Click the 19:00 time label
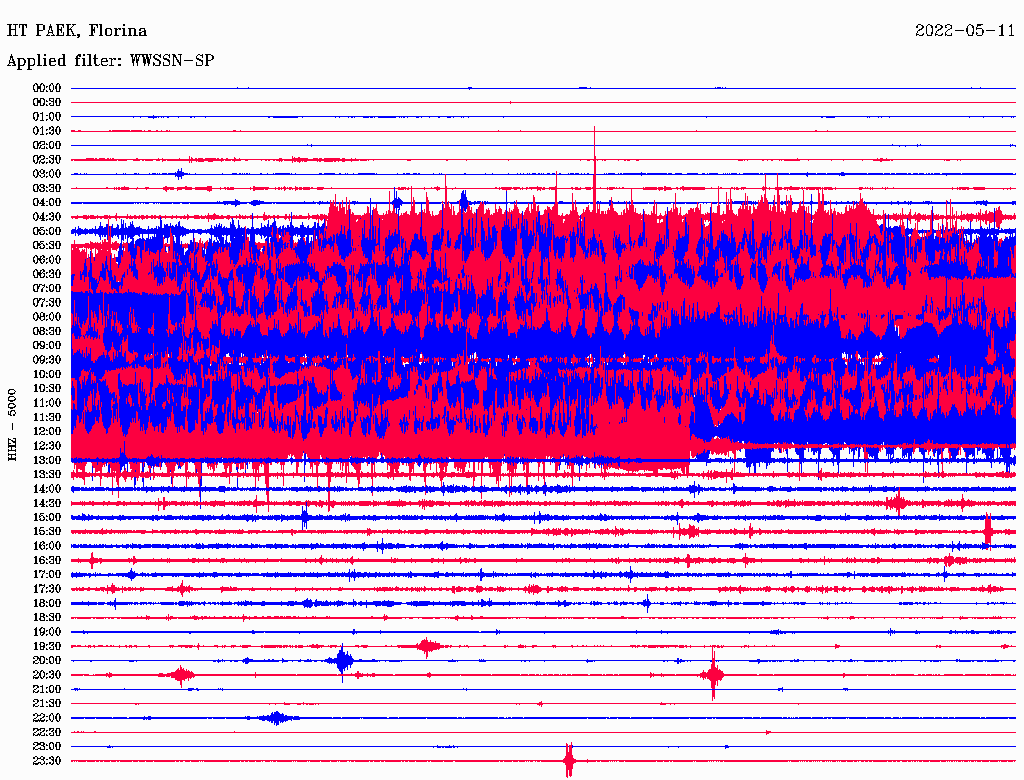 47,632
